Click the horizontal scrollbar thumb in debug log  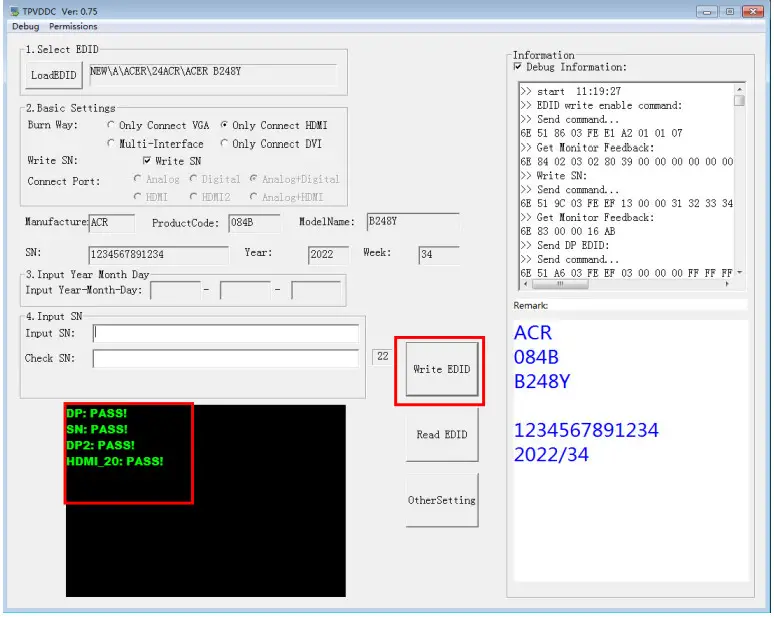coord(560,284)
